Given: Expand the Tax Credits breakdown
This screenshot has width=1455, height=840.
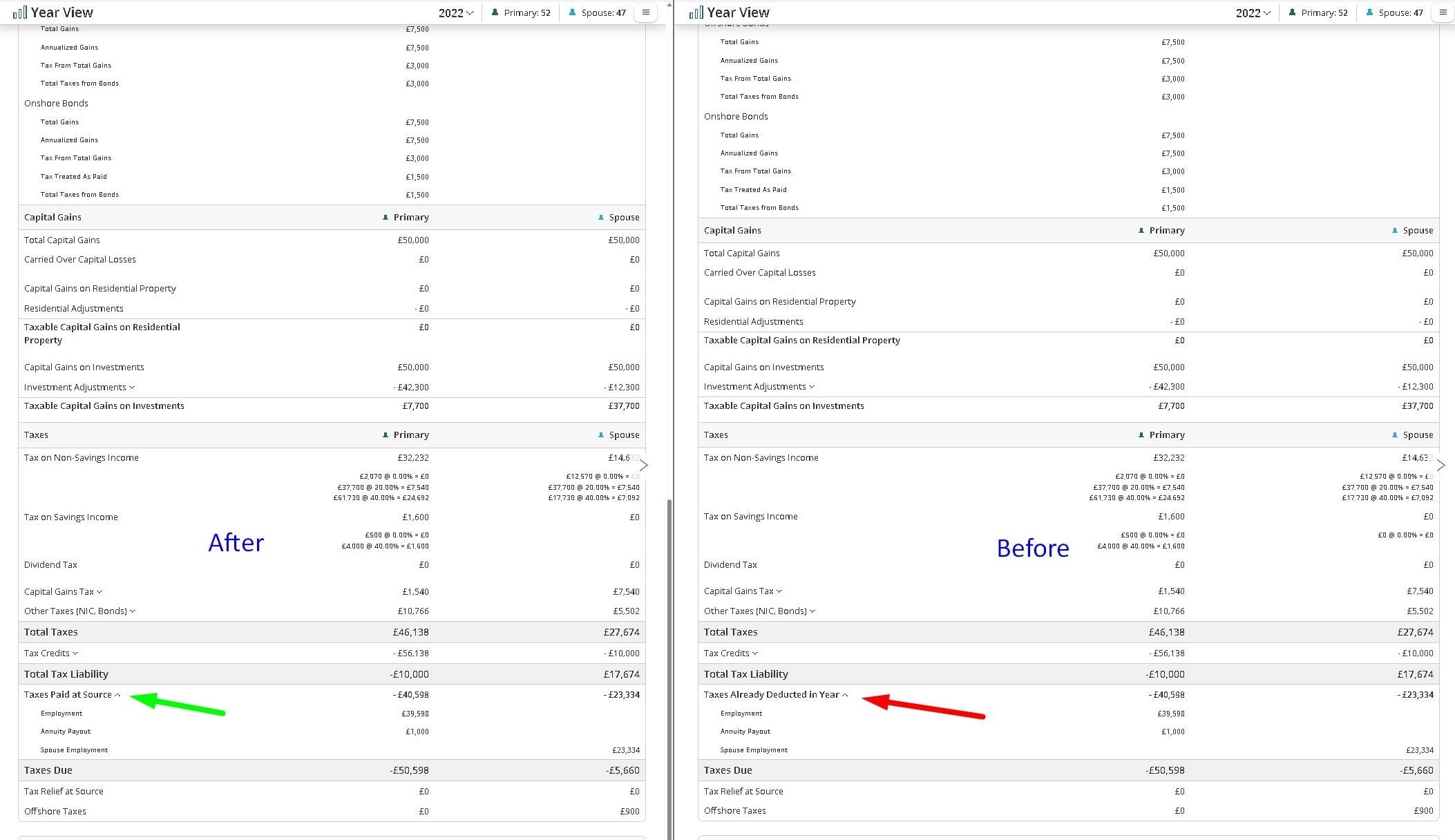Looking at the screenshot, I should 75,653.
